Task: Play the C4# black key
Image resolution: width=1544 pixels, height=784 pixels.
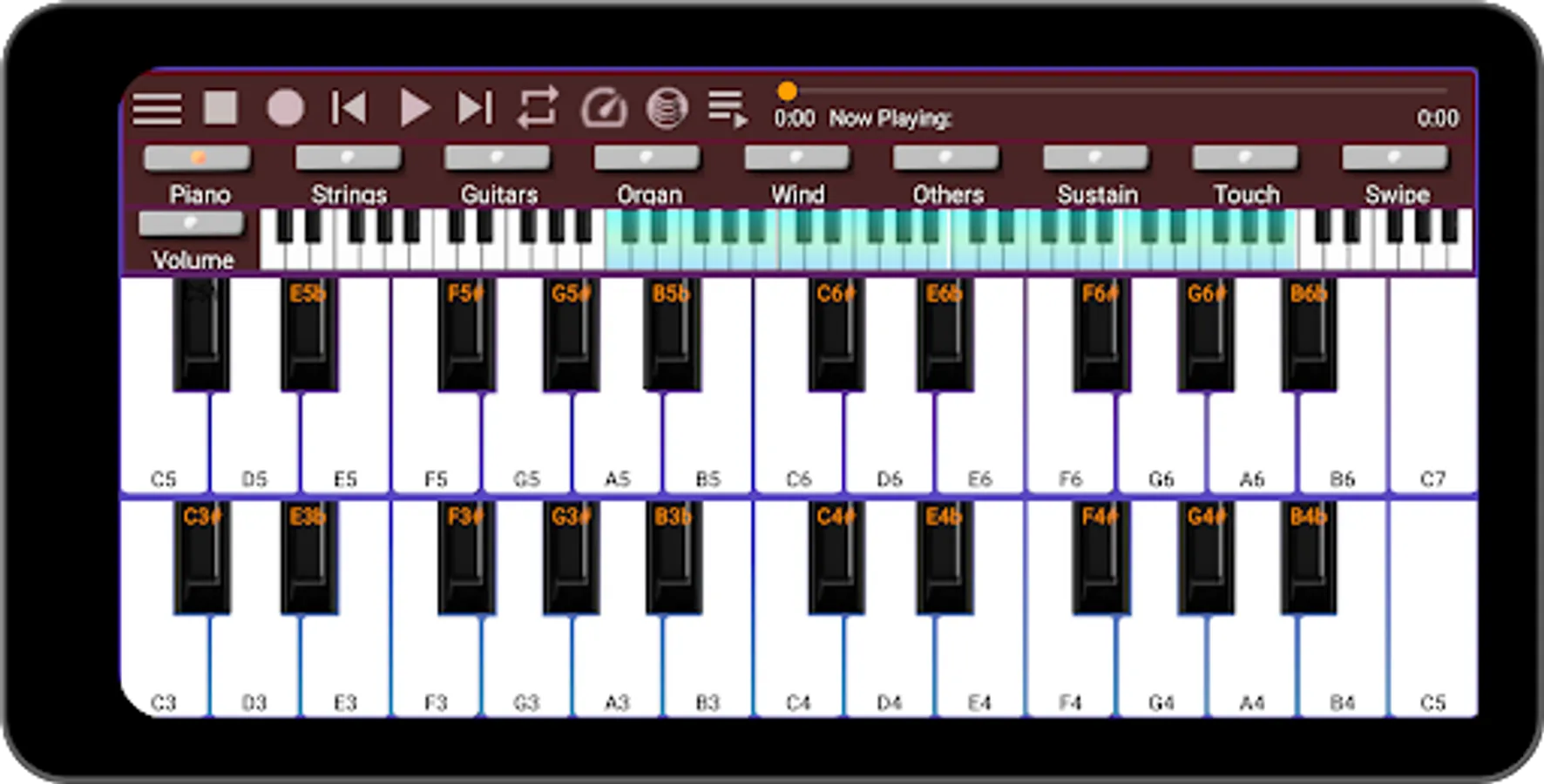Action: [x=836, y=558]
